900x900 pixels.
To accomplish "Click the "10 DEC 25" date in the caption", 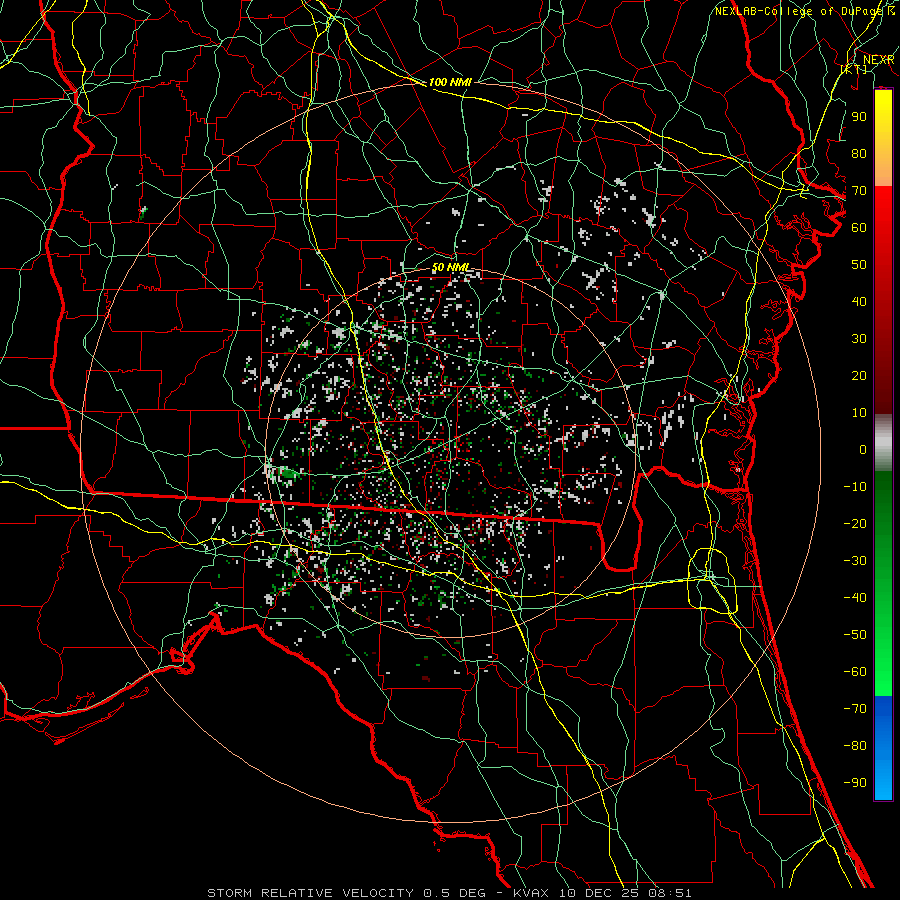I will click(598, 893).
